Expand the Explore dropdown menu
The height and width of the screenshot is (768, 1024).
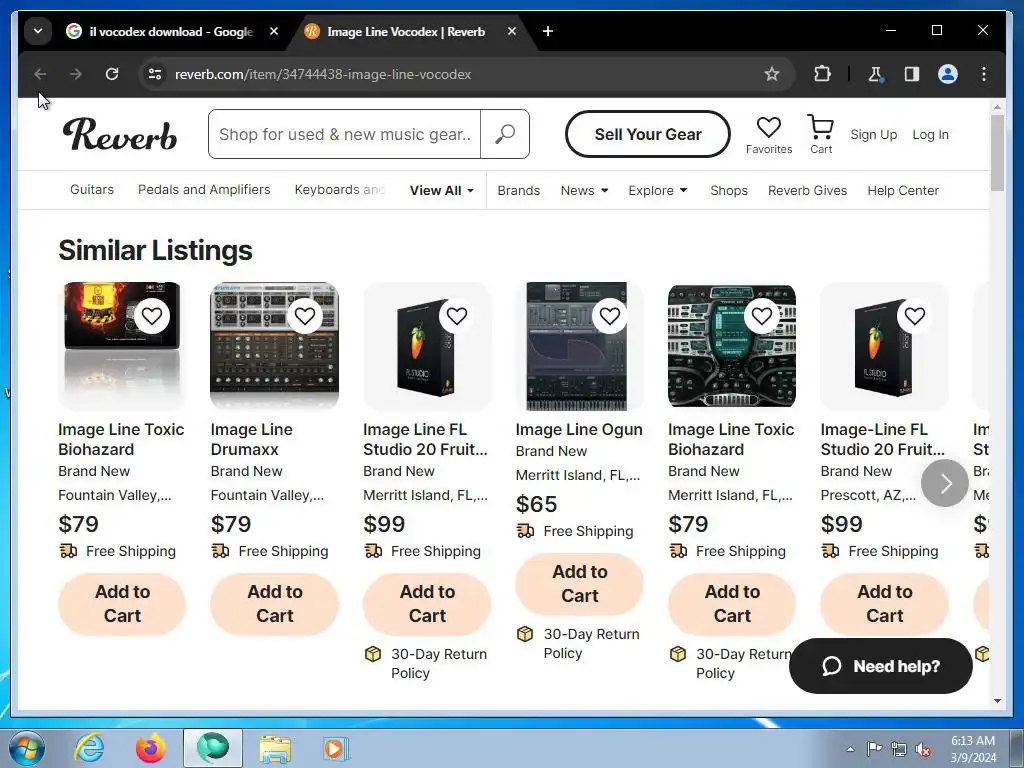658,191
